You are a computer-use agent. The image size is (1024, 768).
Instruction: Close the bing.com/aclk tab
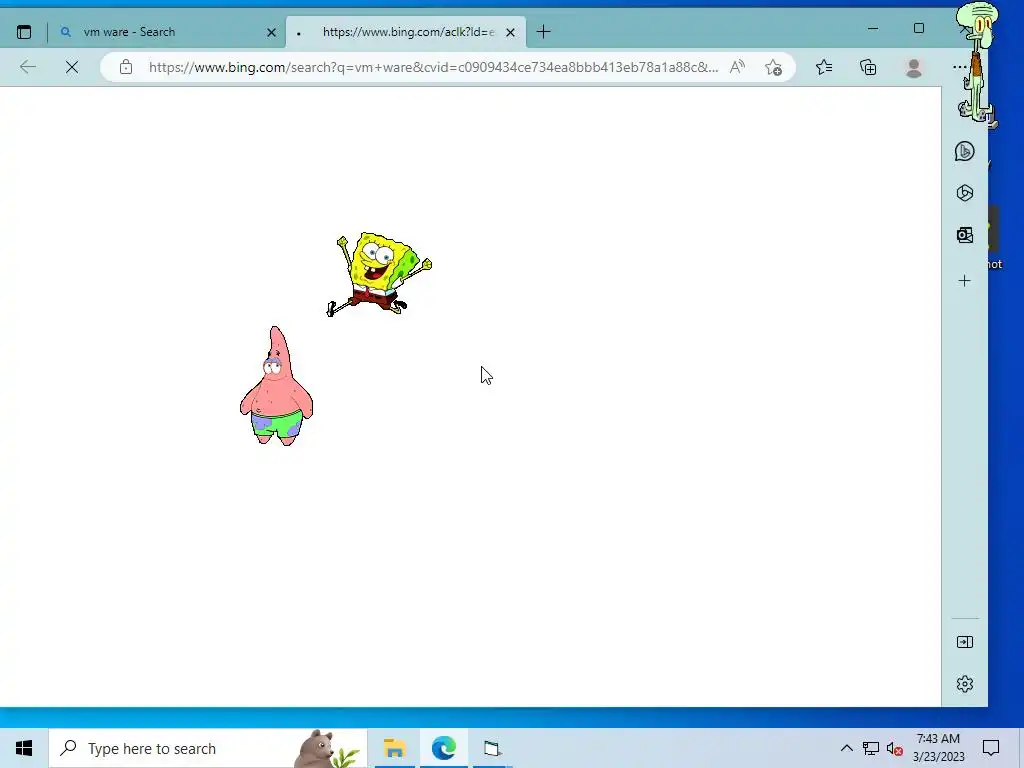[511, 32]
